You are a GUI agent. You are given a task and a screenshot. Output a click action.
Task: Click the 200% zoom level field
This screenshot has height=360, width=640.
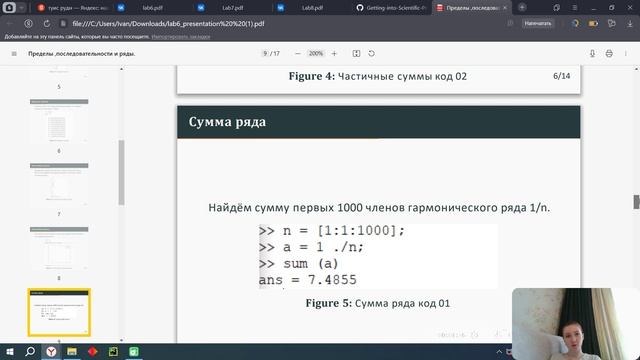[316, 53]
